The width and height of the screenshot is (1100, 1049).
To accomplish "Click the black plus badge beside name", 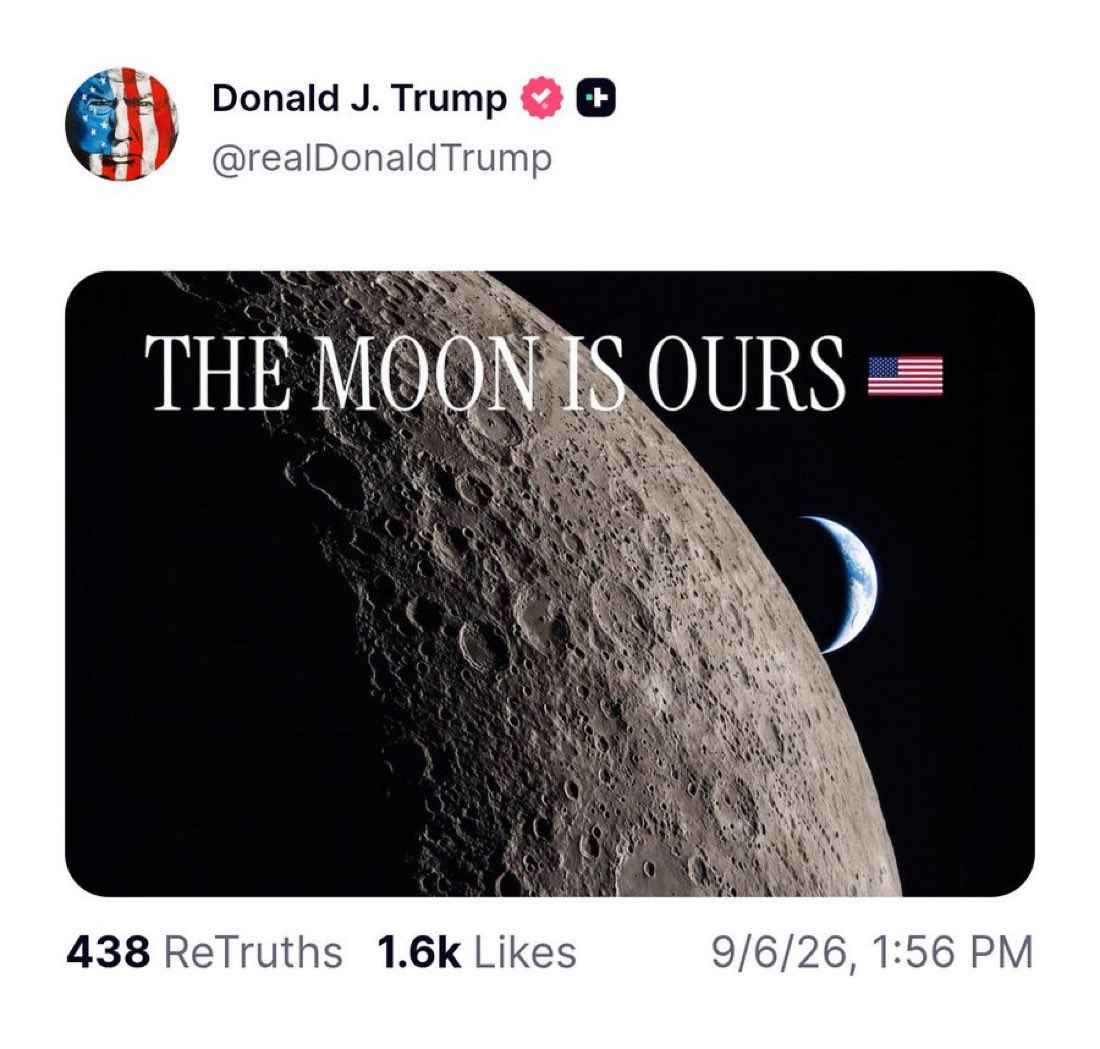I will (x=596, y=99).
